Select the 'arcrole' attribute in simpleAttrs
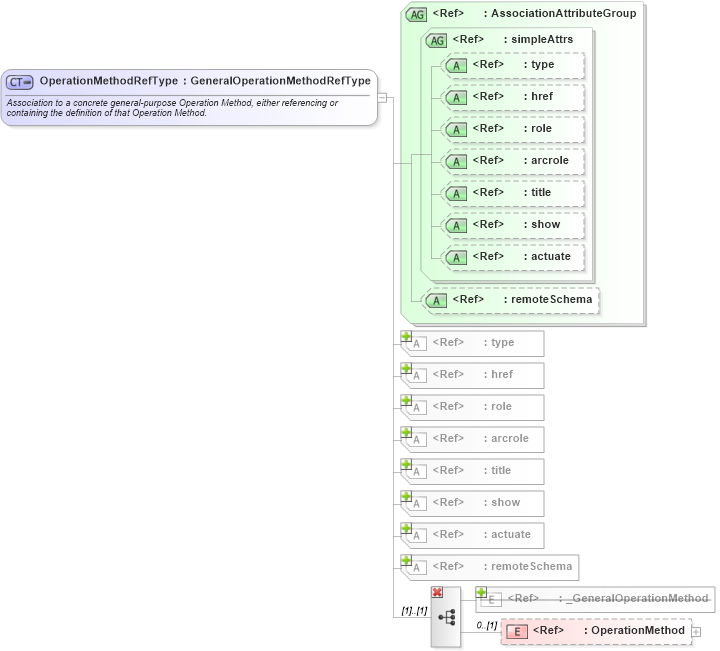720x651 pixels. coord(513,161)
